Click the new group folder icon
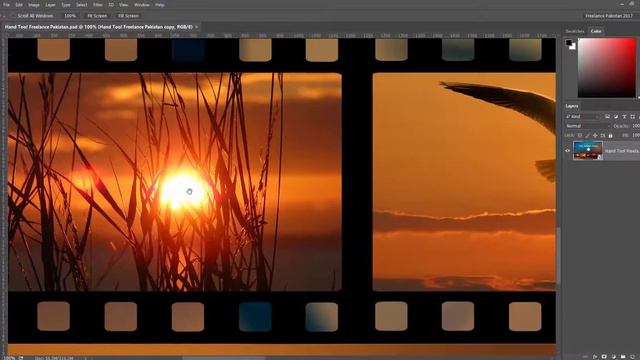This screenshot has height=360, width=640. [x=623, y=357]
